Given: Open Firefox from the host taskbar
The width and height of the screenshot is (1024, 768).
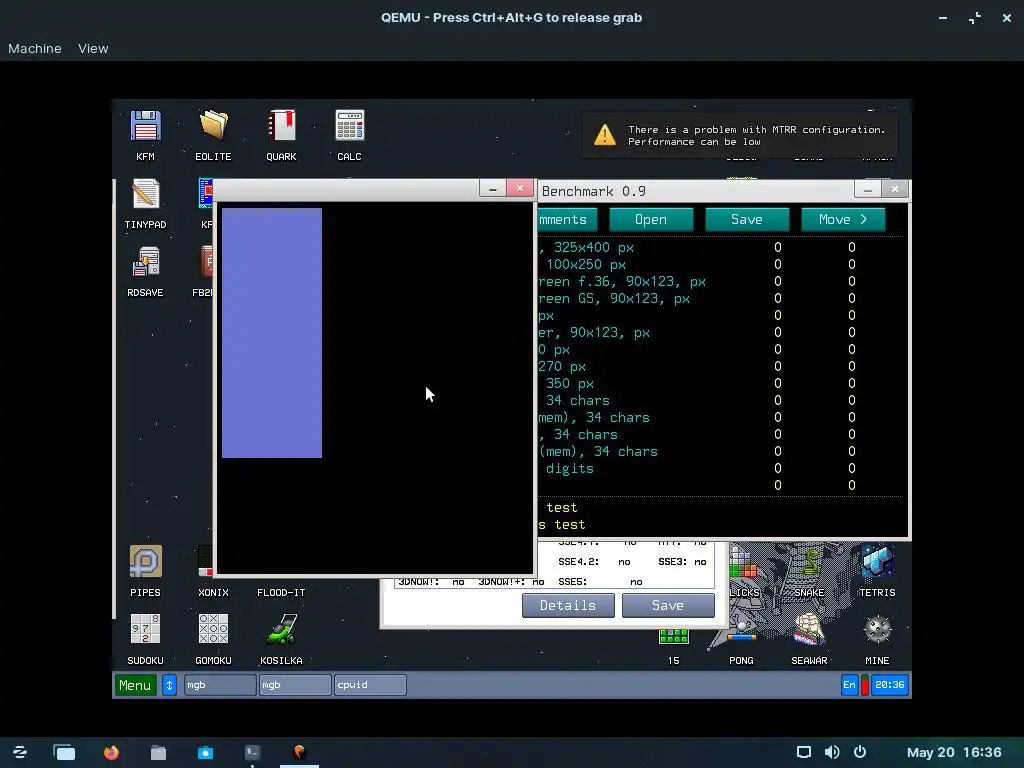Looking at the screenshot, I should [112, 752].
